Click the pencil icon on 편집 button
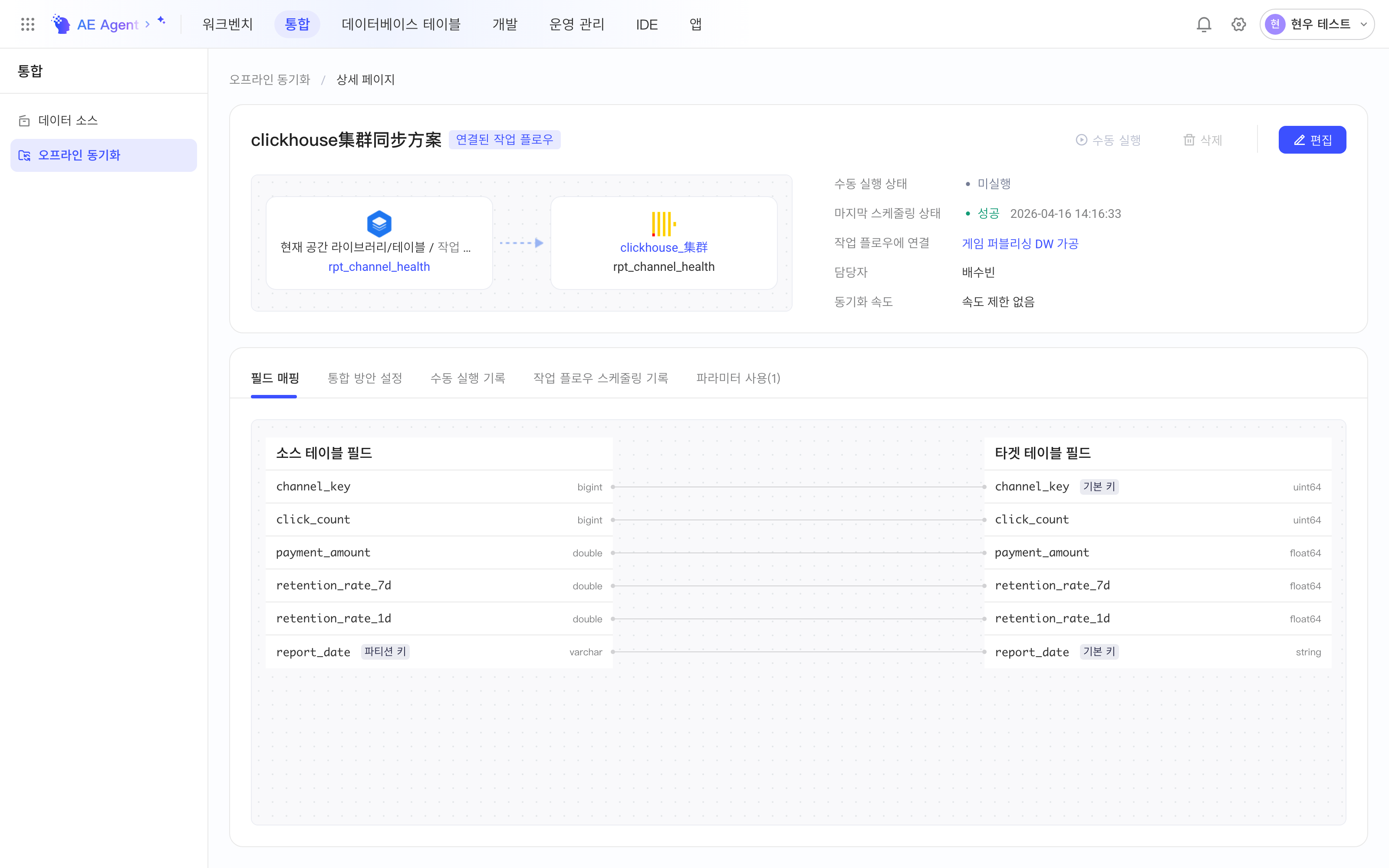 point(1300,140)
